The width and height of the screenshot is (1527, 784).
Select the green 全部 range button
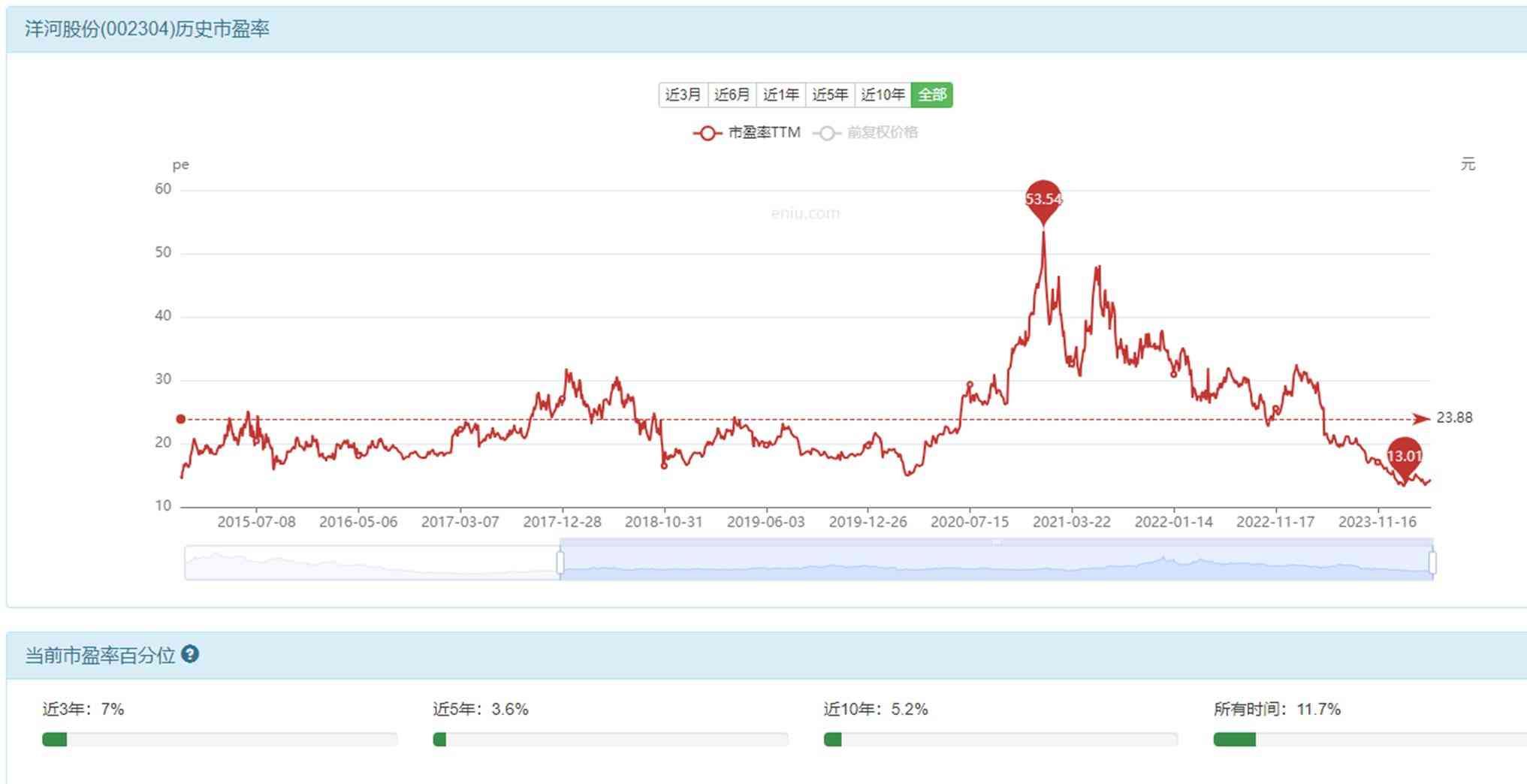click(x=931, y=95)
